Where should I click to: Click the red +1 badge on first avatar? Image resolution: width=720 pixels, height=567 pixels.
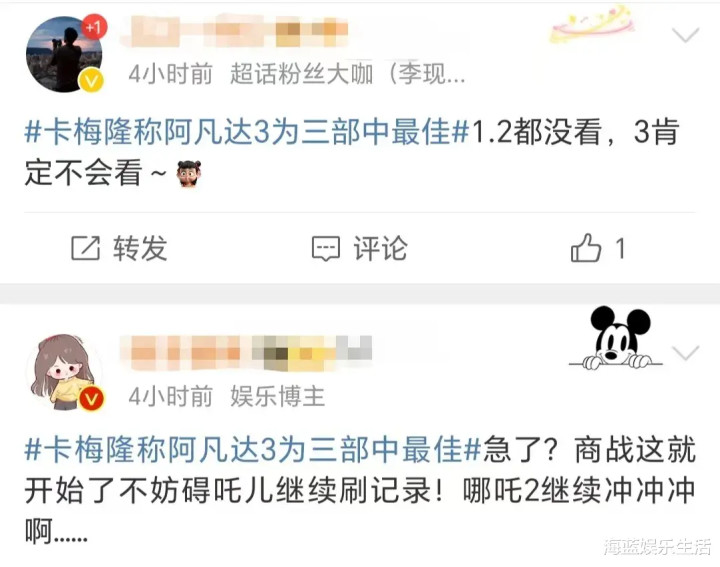94,27
